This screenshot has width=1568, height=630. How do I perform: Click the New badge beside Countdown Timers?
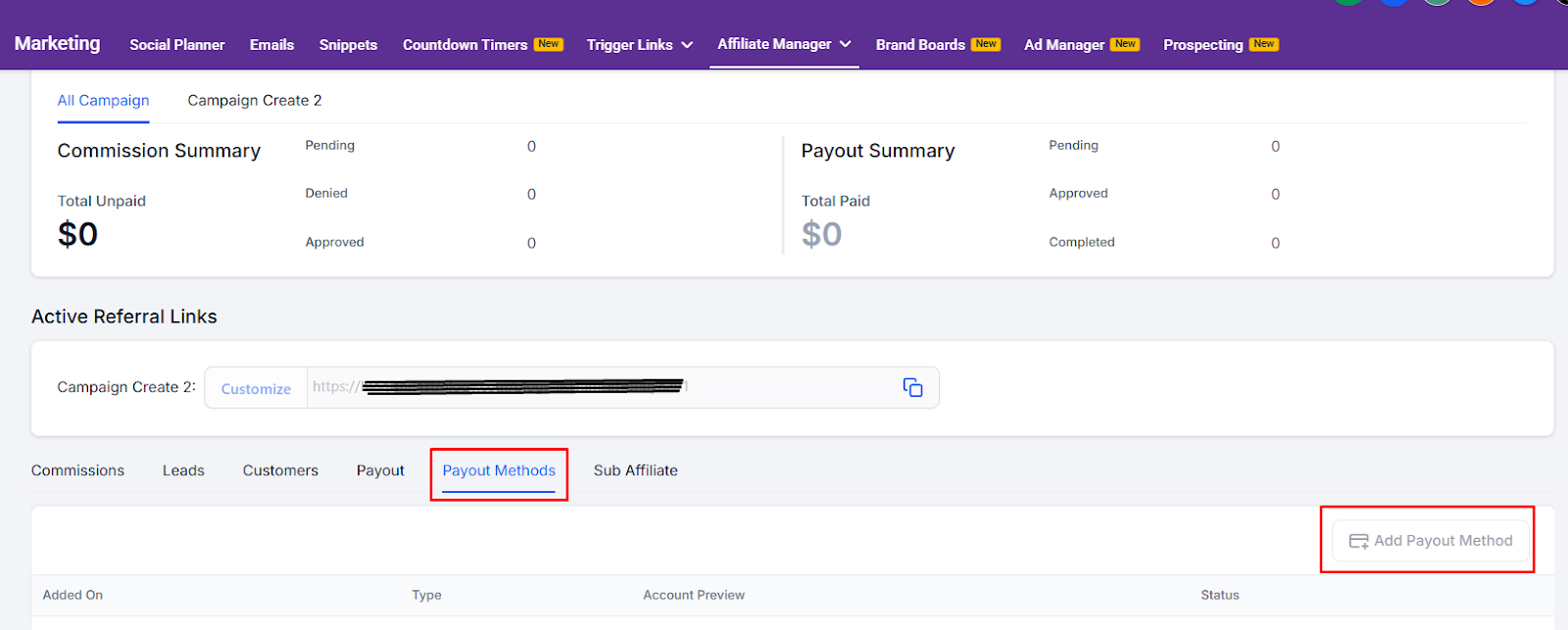[x=549, y=44]
